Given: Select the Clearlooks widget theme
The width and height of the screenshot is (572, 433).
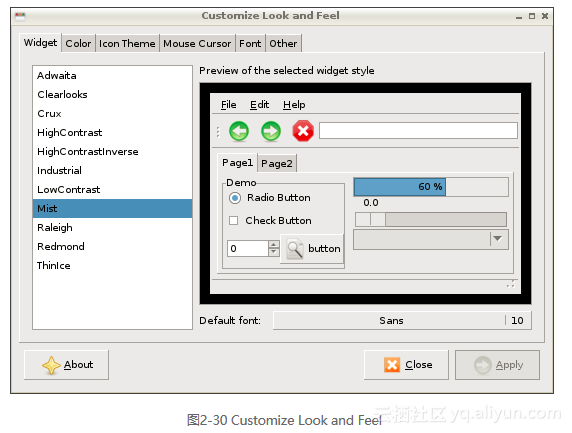Looking at the screenshot, I should 112,94.
